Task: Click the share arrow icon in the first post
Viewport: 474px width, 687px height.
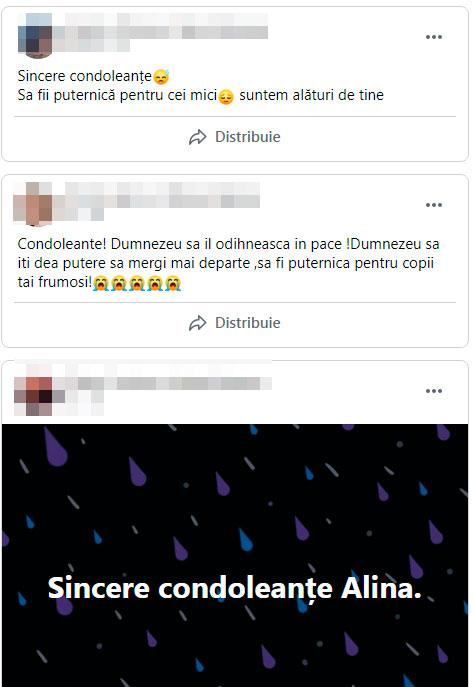Action: tap(197, 137)
